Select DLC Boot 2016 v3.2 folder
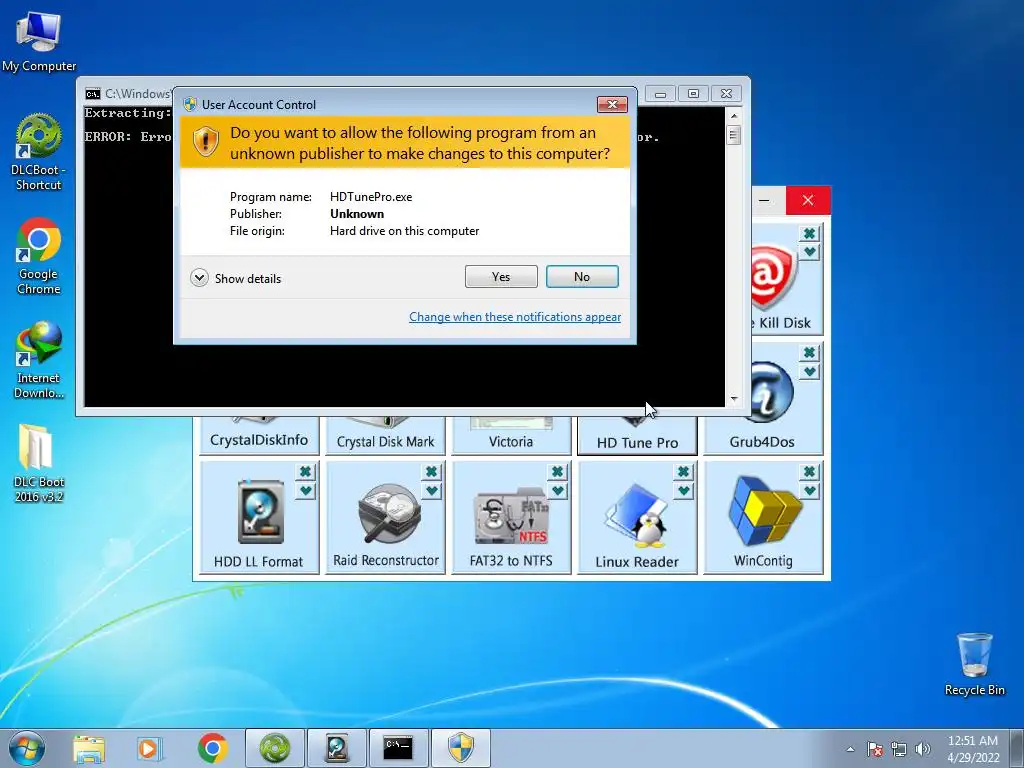Viewport: 1024px width, 768px height. [x=39, y=463]
